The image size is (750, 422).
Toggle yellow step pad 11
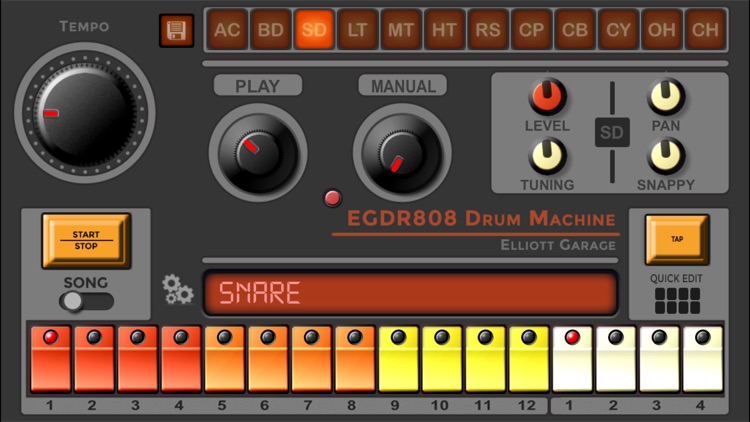[x=485, y=359]
